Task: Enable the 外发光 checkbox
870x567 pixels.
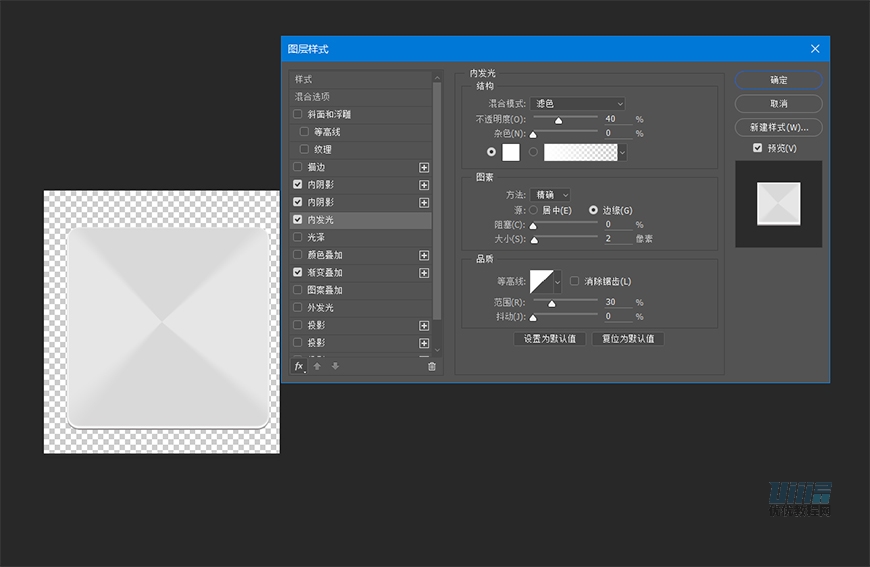Action: [x=297, y=307]
